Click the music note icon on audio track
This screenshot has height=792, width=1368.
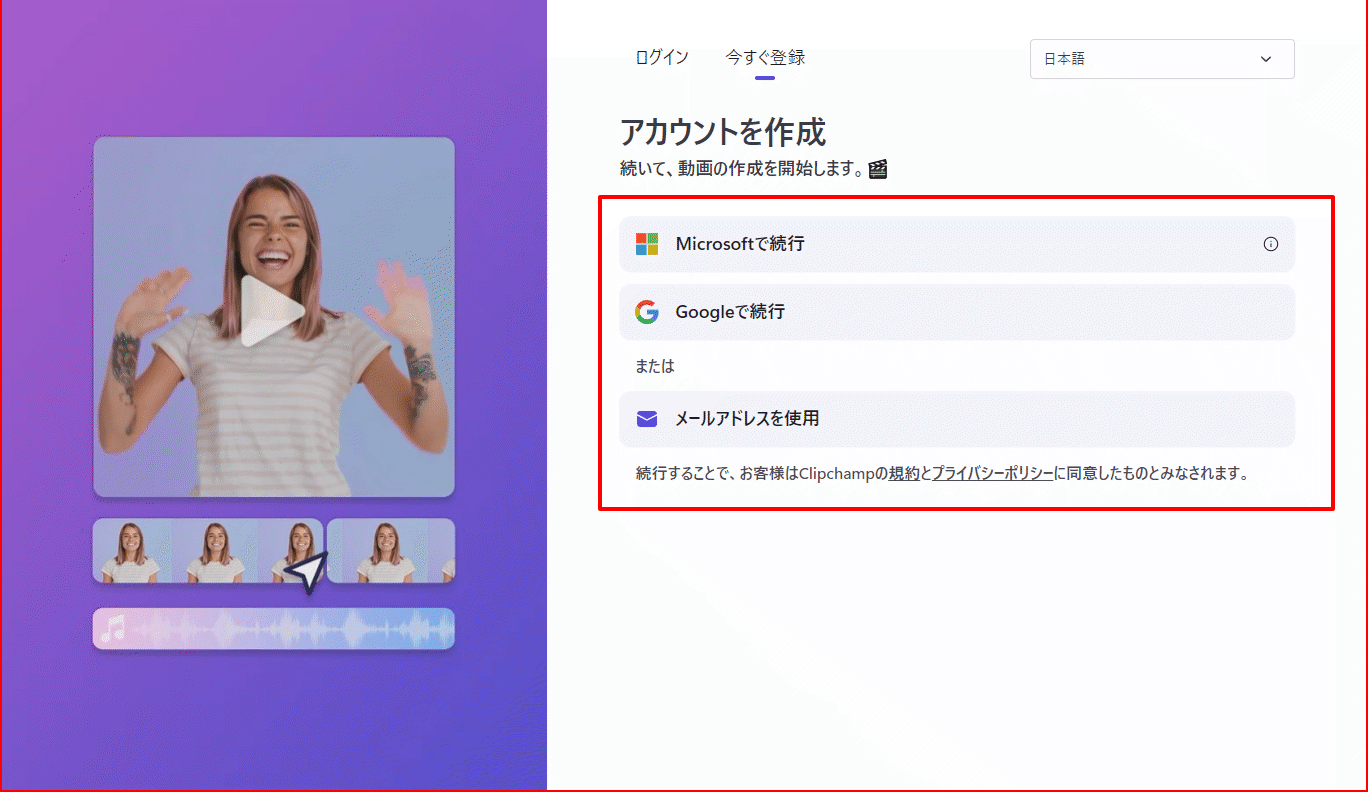tap(114, 629)
